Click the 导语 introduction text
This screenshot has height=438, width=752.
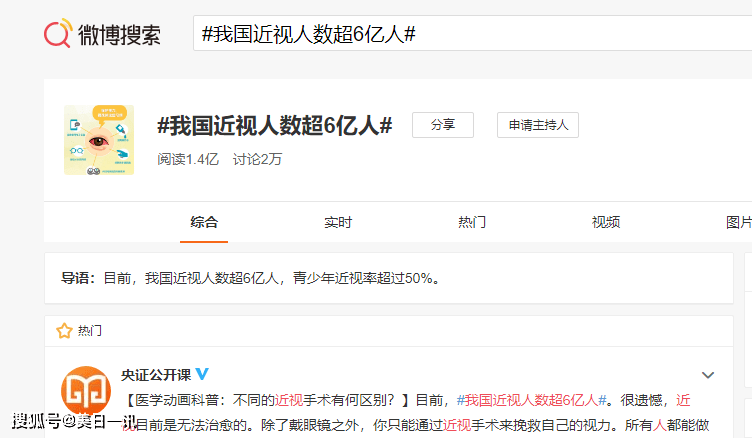[250, 278]
